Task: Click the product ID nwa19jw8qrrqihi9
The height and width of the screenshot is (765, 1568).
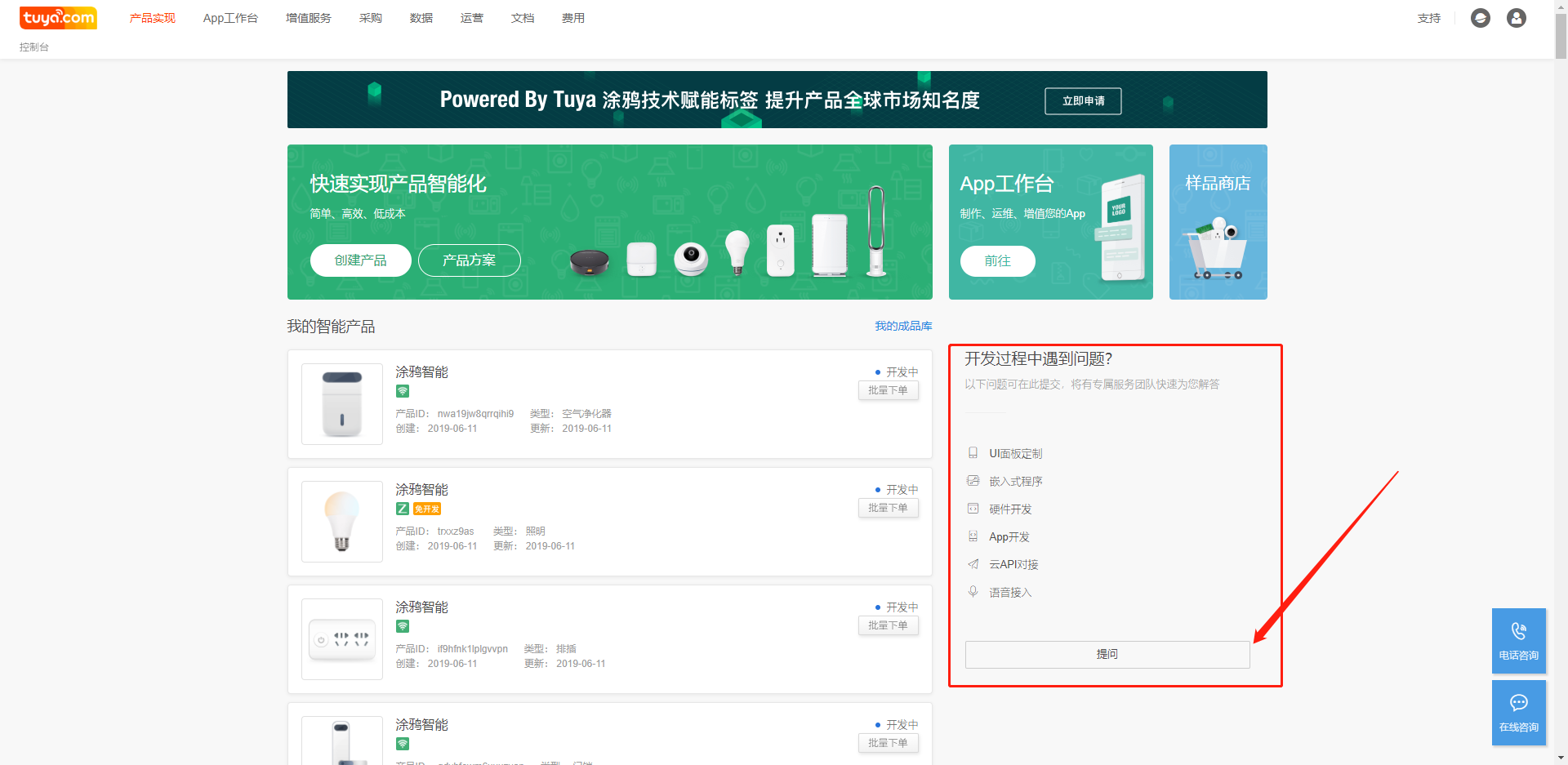Action: pyautogui.click(x=476, y=414)
